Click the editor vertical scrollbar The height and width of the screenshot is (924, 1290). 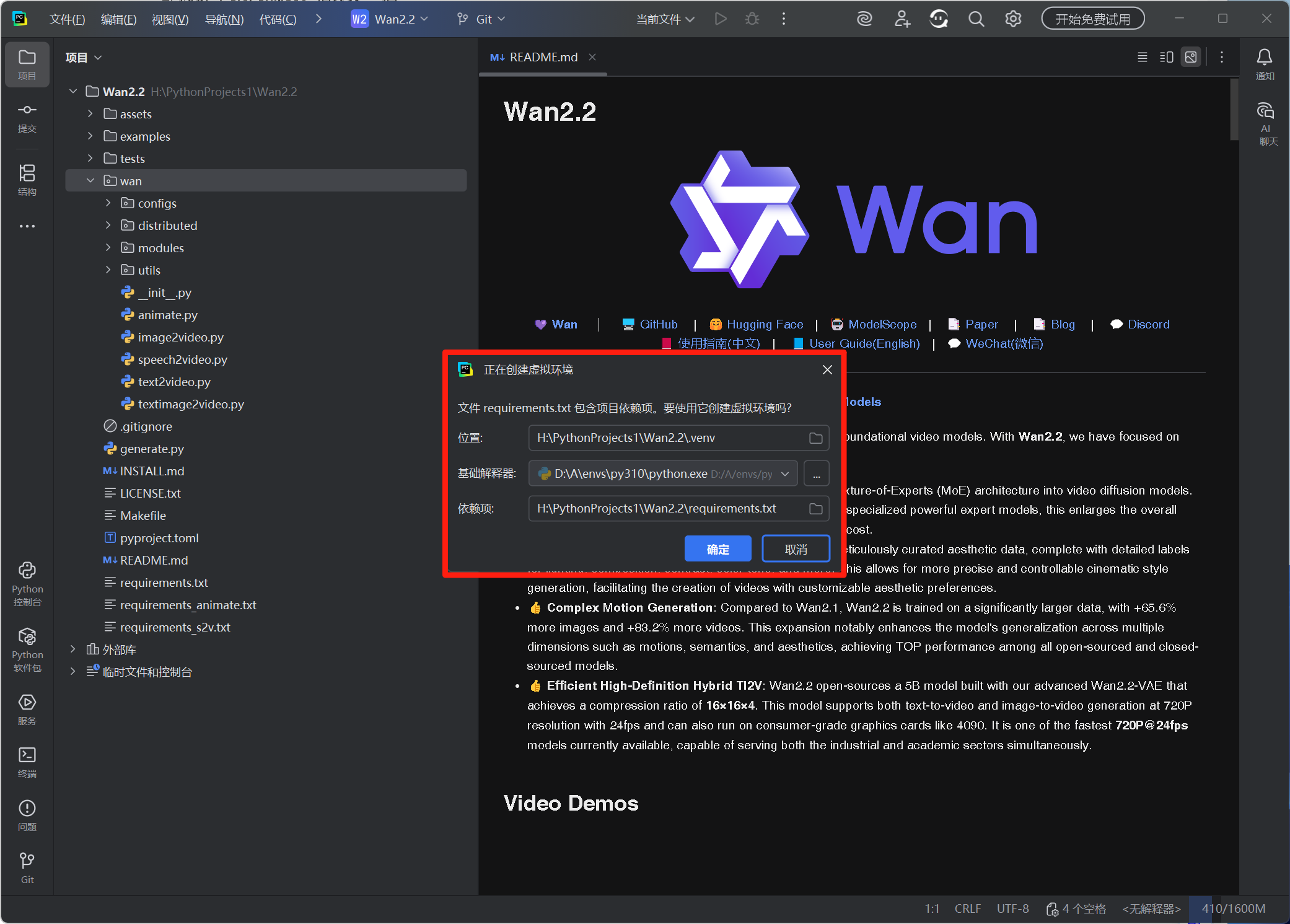coord(1234,109)
